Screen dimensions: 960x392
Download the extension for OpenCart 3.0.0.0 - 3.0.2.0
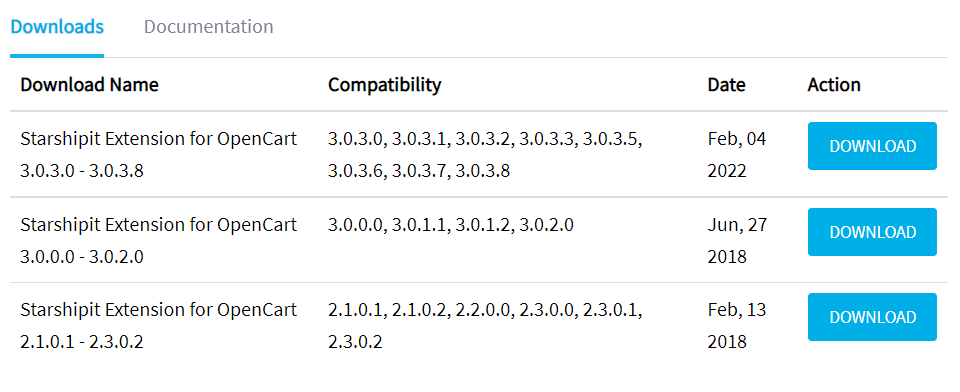click(x=872, y=232)
